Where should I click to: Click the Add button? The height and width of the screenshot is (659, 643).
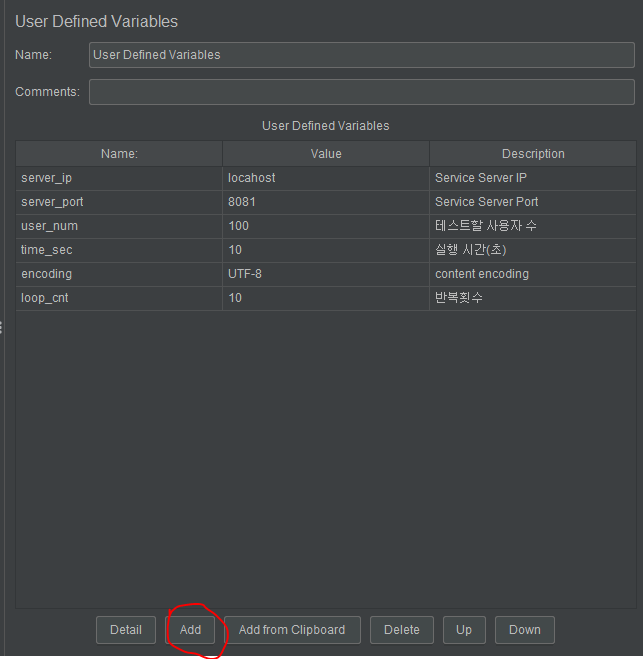(190, 630)
